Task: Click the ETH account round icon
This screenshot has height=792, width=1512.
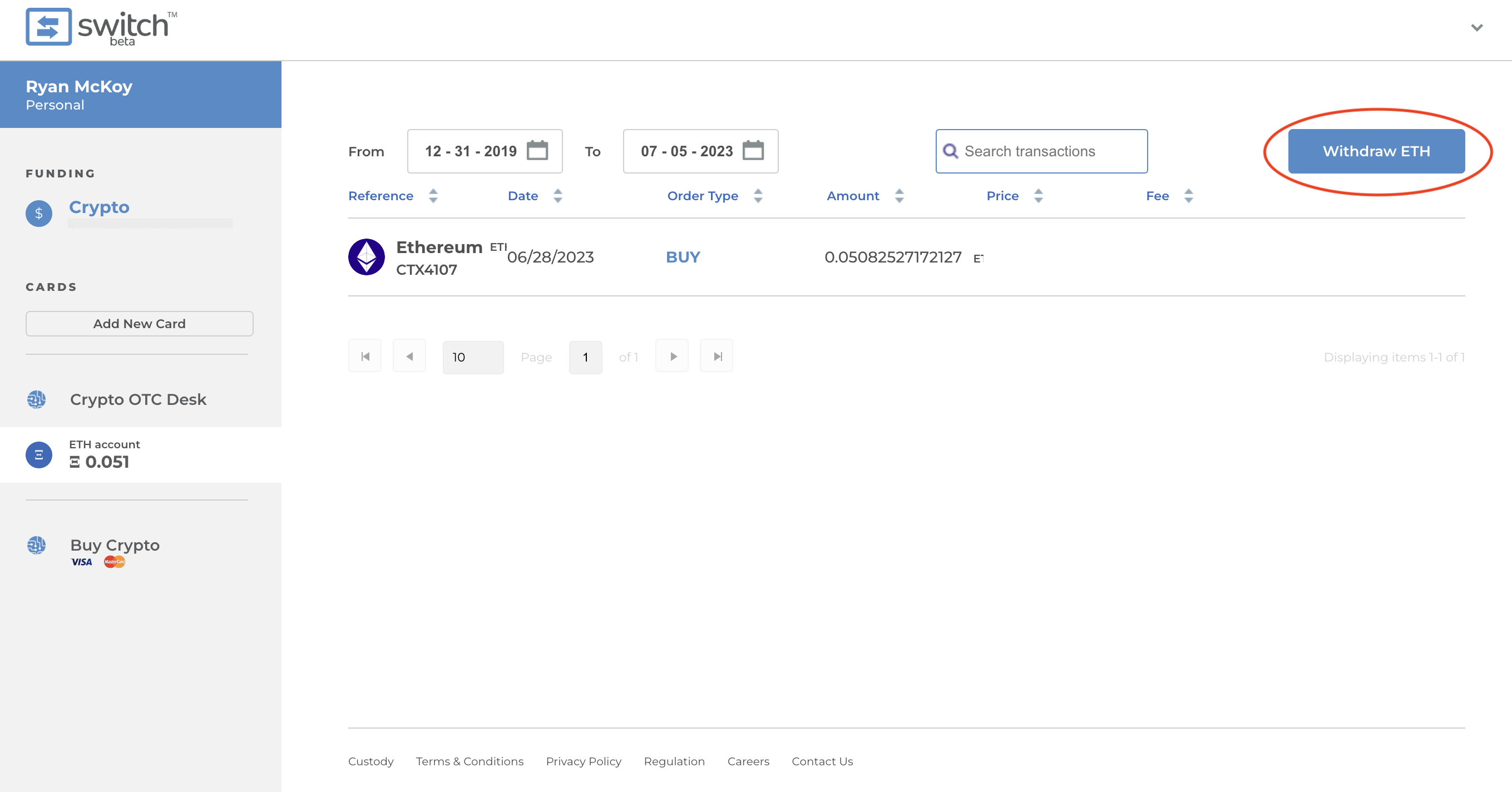Action: [39, 454]
